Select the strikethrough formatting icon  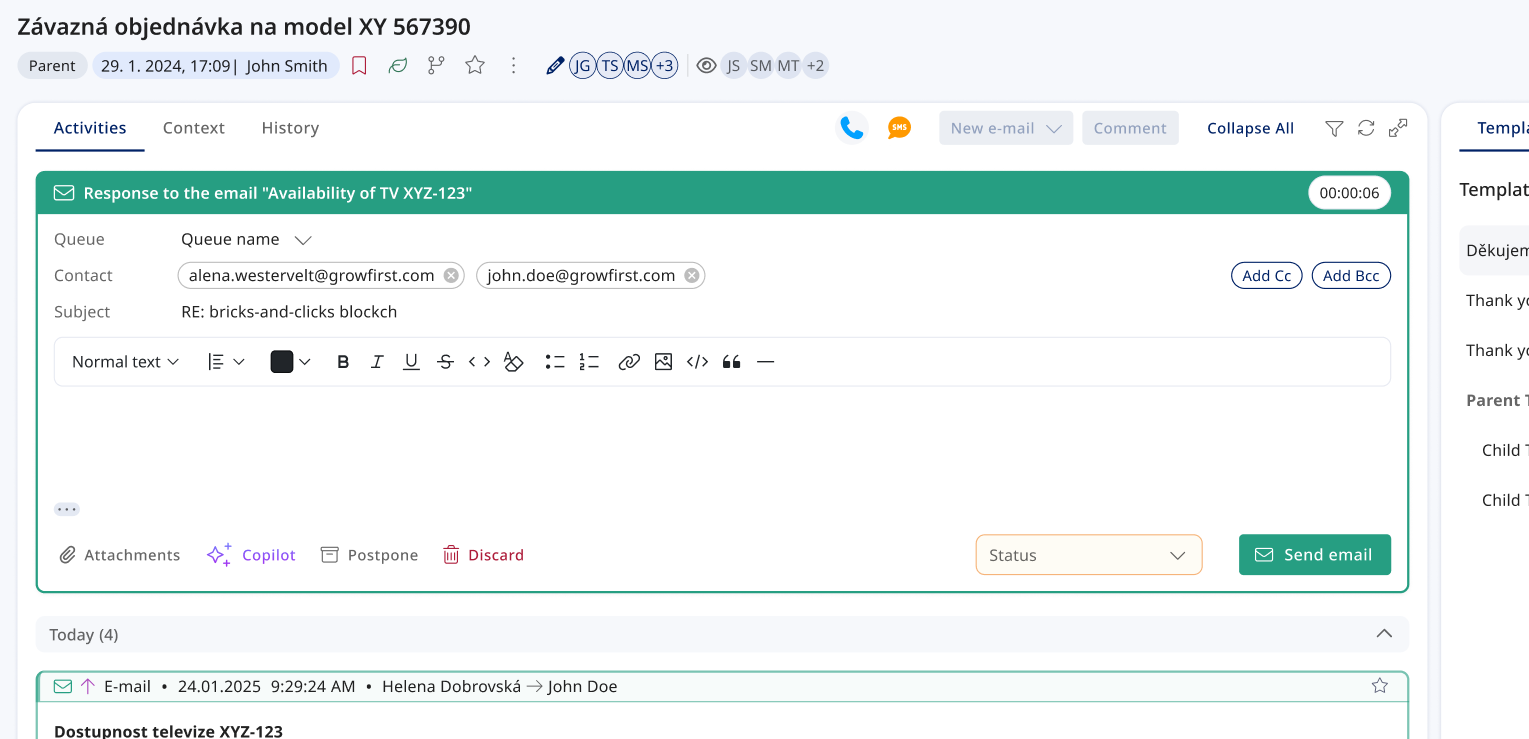coord(445,361)
